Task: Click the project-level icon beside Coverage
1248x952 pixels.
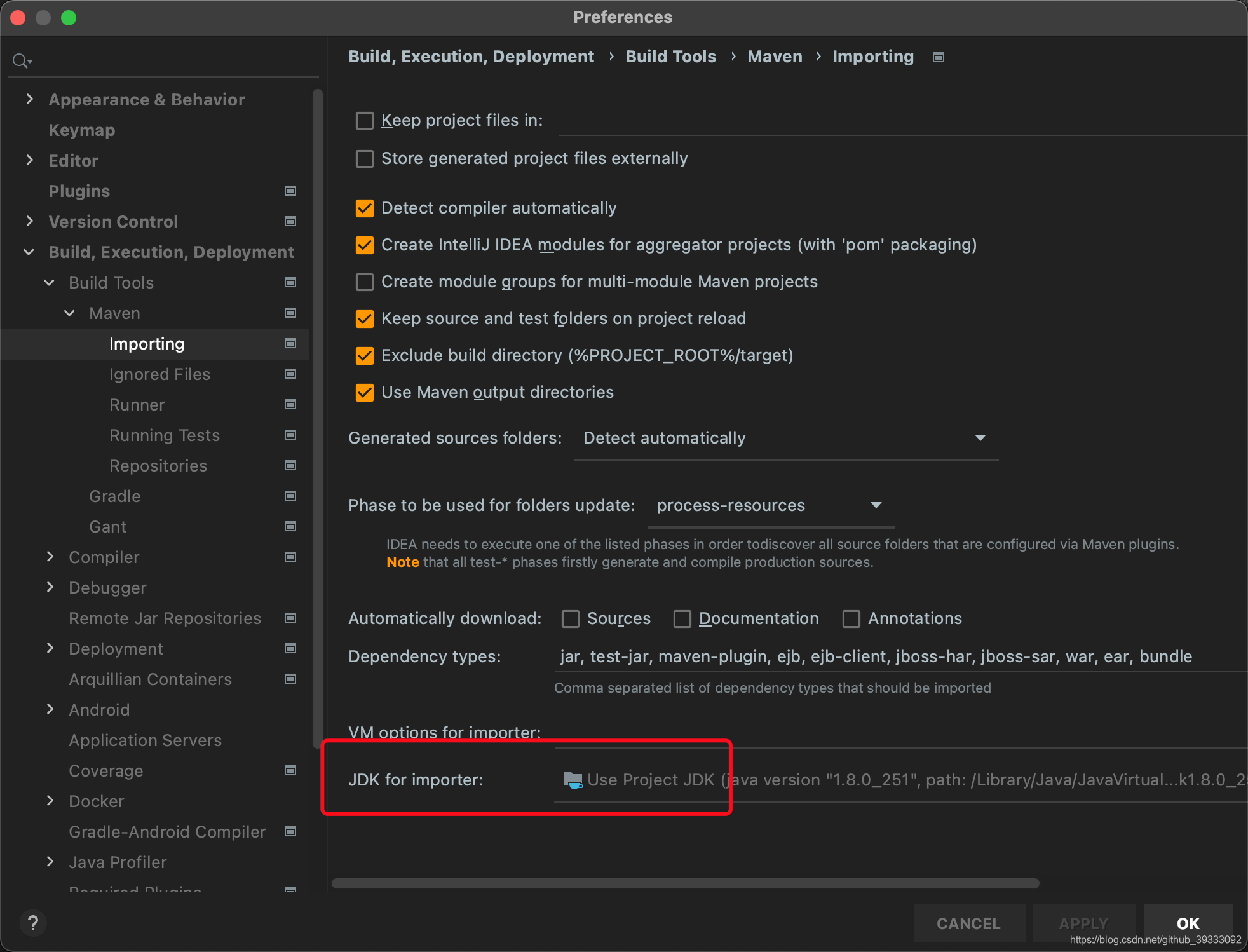Action: [290, 770]
